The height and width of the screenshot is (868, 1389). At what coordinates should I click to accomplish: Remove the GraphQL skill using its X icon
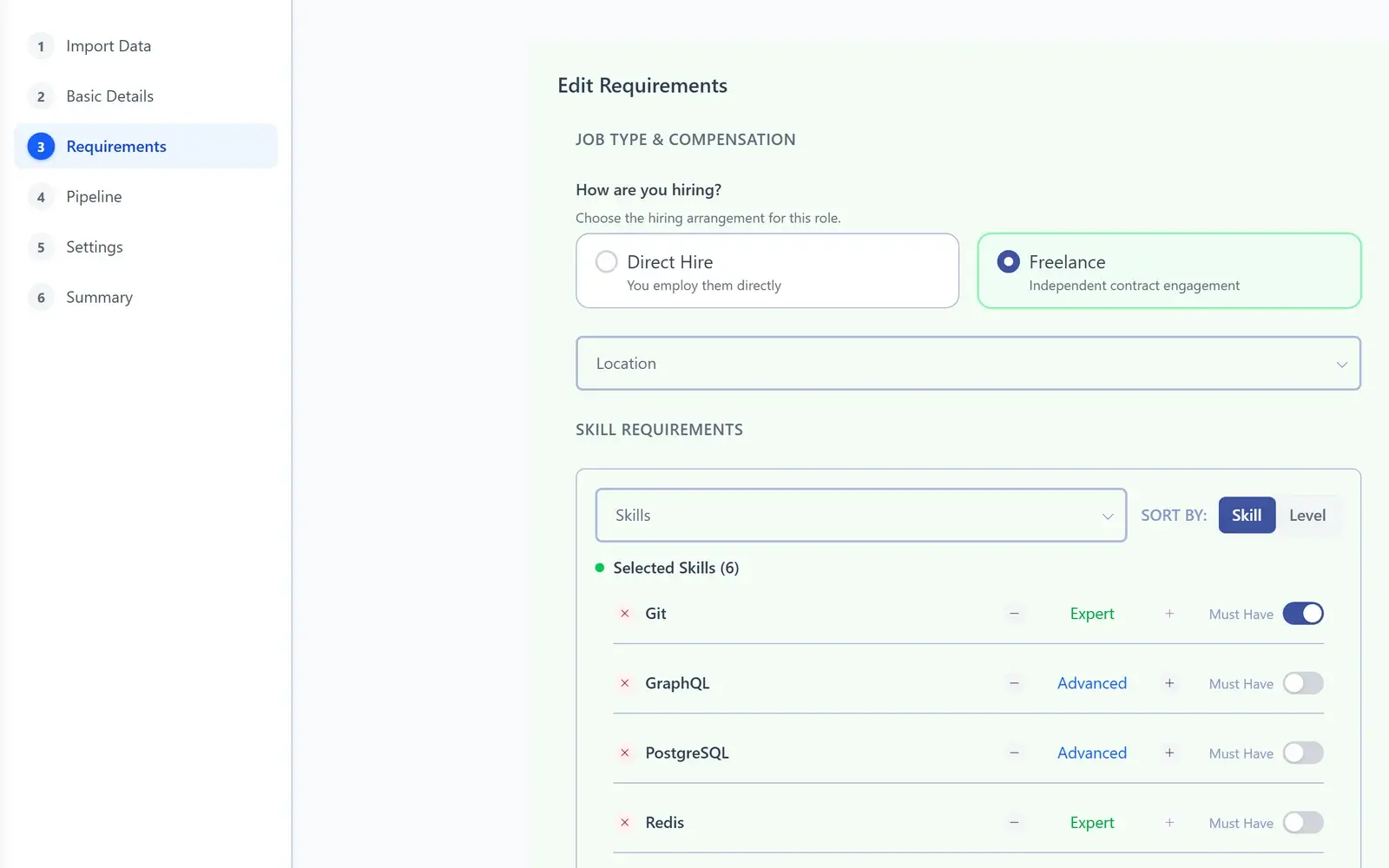tap(624, 683)
